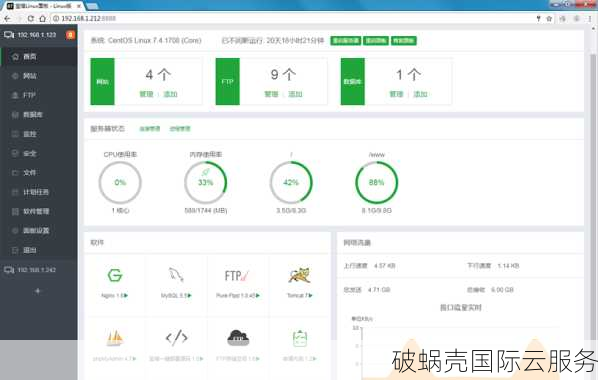
Task: Open the 面板设置 sidebar item
Action: (x=38, y=230)
